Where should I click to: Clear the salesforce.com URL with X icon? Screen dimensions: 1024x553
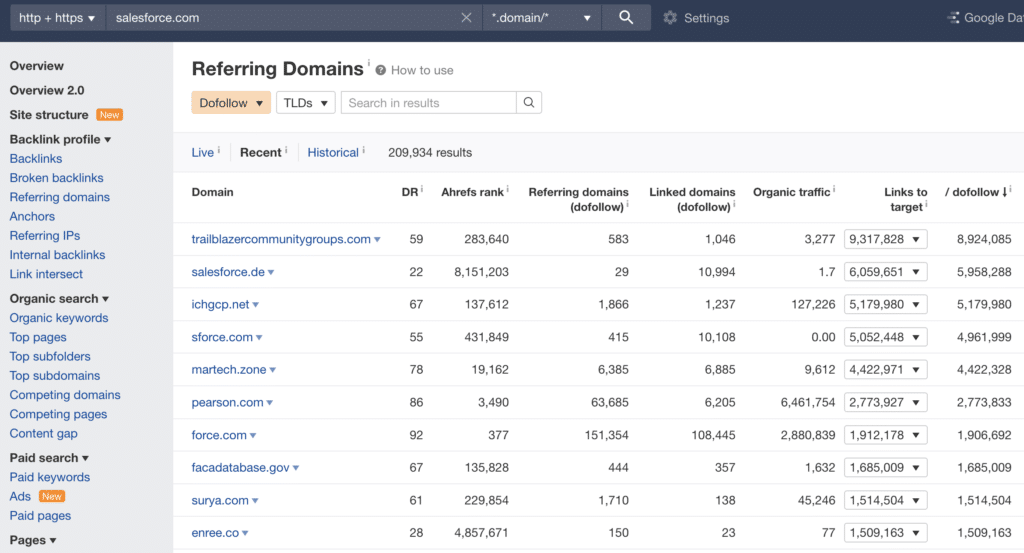point(467,18)
